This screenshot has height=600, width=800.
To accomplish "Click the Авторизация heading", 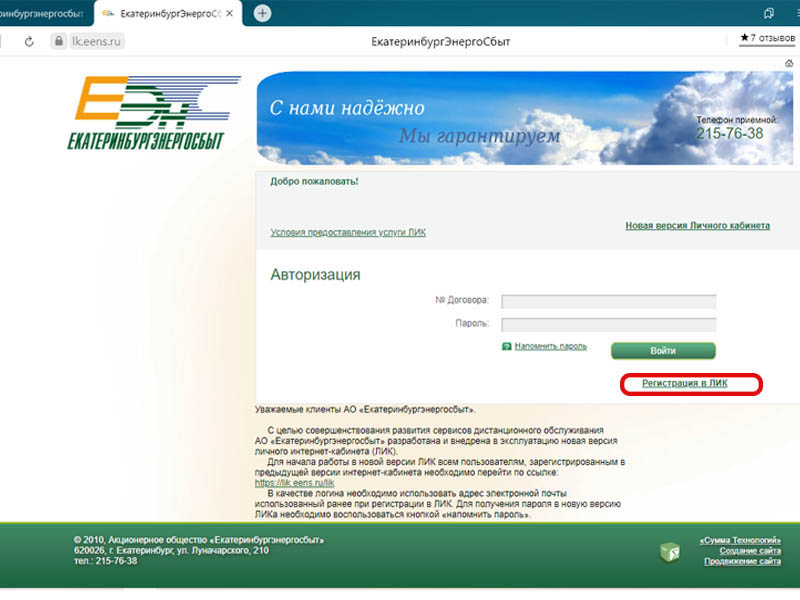I will click(x=315, y=274).
